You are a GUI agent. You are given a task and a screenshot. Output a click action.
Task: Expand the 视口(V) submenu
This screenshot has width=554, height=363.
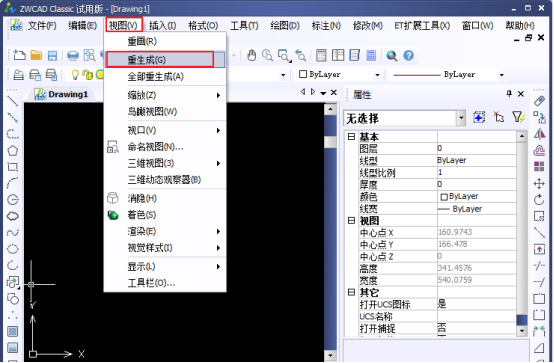(165, 130)
